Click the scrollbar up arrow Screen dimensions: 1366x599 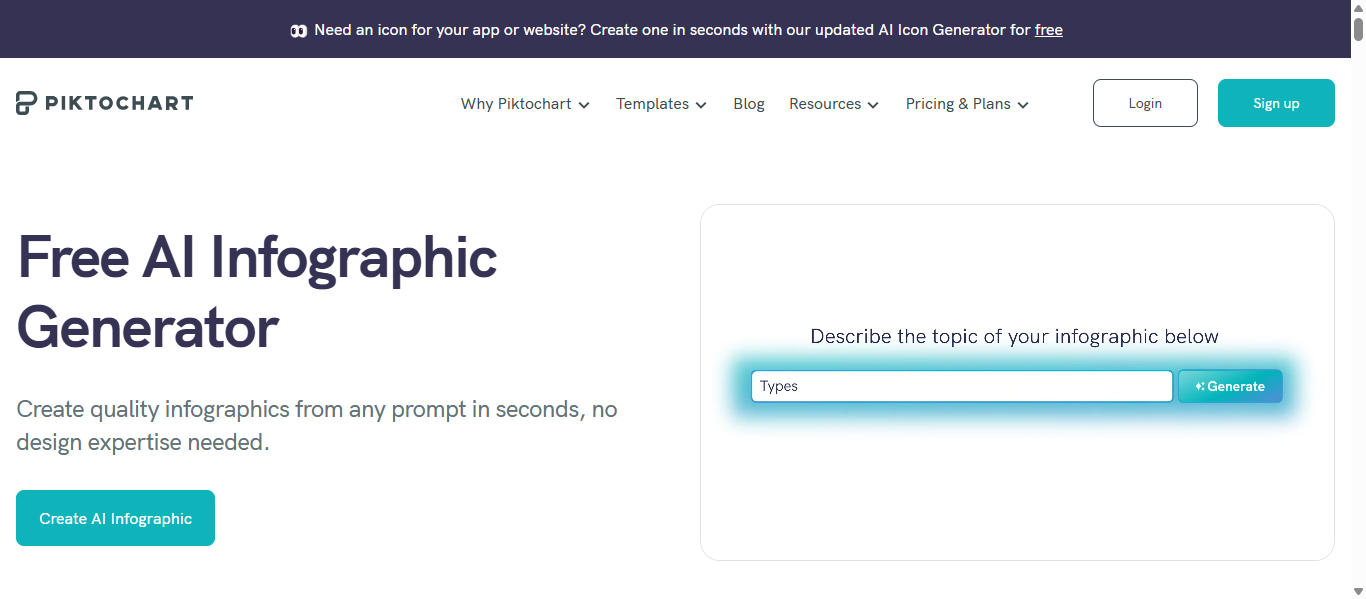pos(1358,7)
